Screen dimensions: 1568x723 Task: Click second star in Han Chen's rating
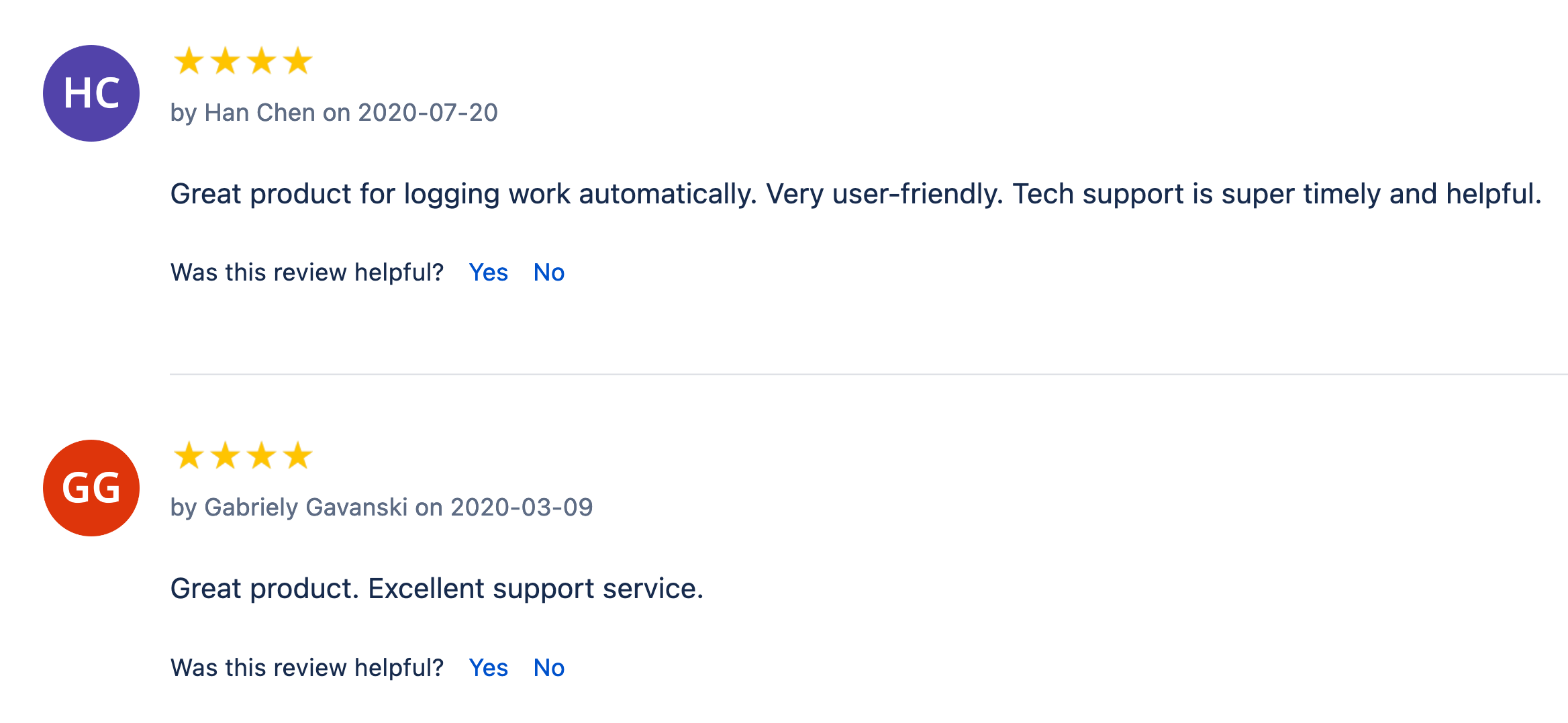(225, 61)
